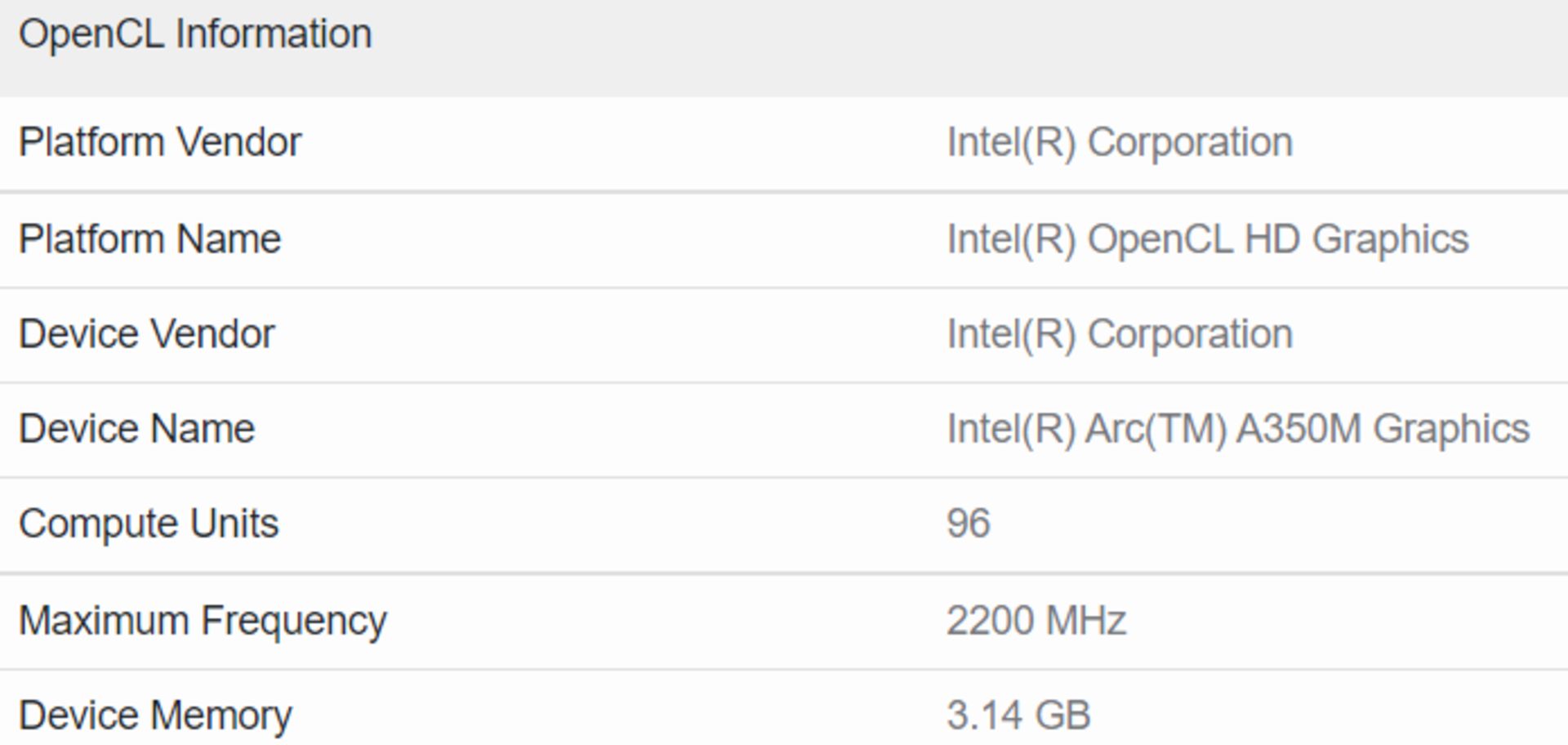This screenshot has height=745, width=1568.
Task: Select the Device Name row label
Action: pos(137,429)
